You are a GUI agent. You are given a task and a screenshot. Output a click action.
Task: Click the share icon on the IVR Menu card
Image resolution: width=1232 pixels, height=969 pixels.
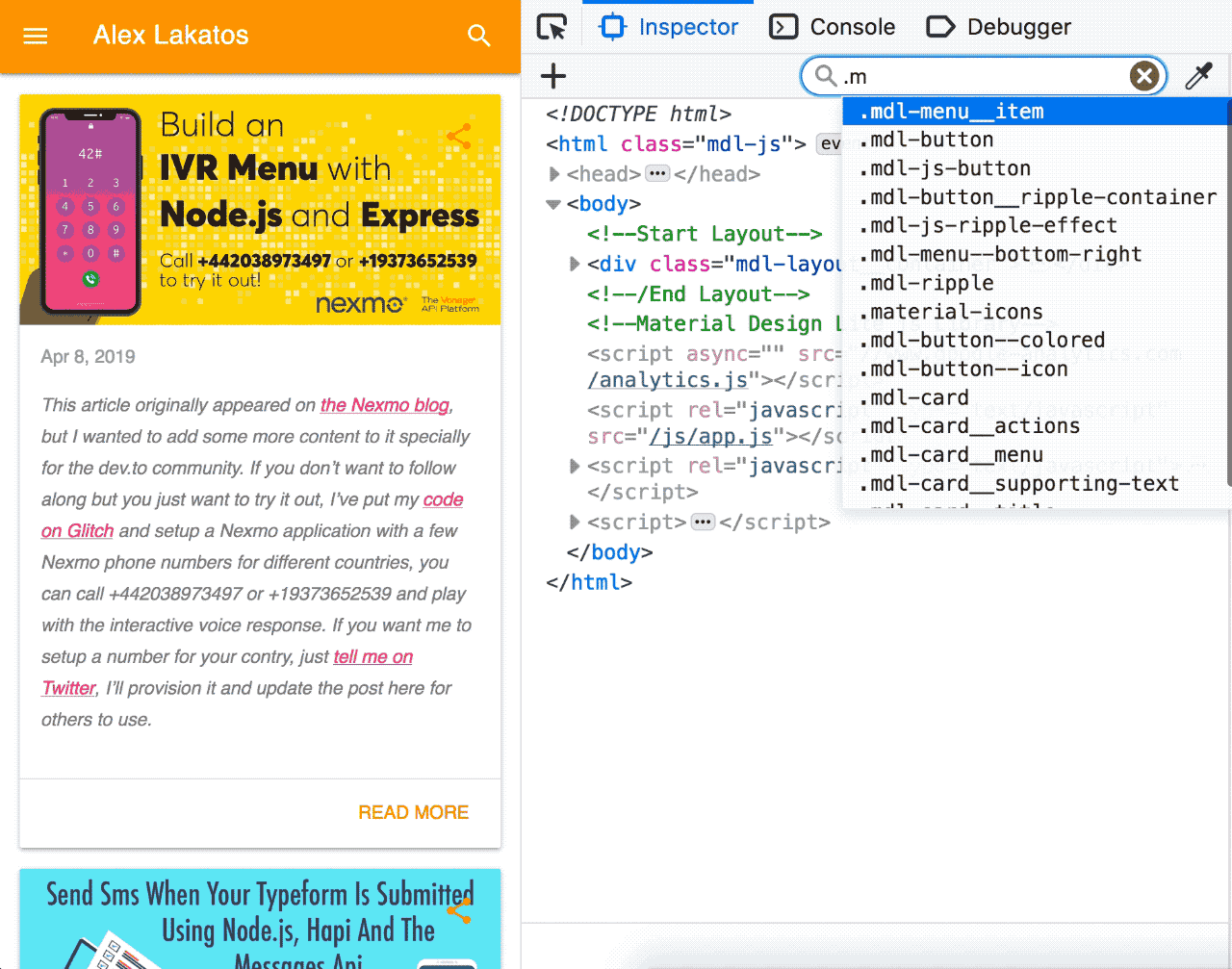[x=459, y=136]
